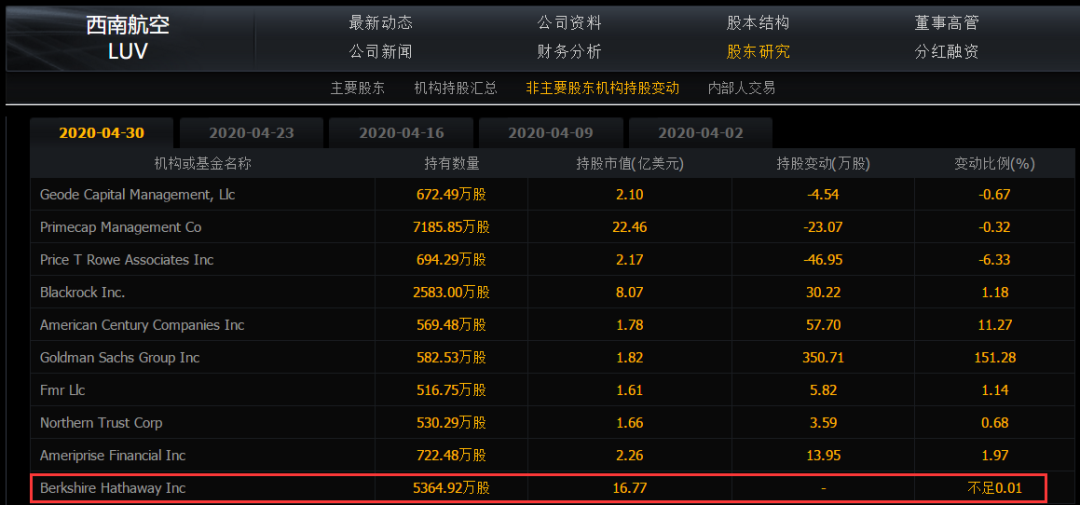
Task: Click the 530.29万股 holding value
Action: [451, 423]
